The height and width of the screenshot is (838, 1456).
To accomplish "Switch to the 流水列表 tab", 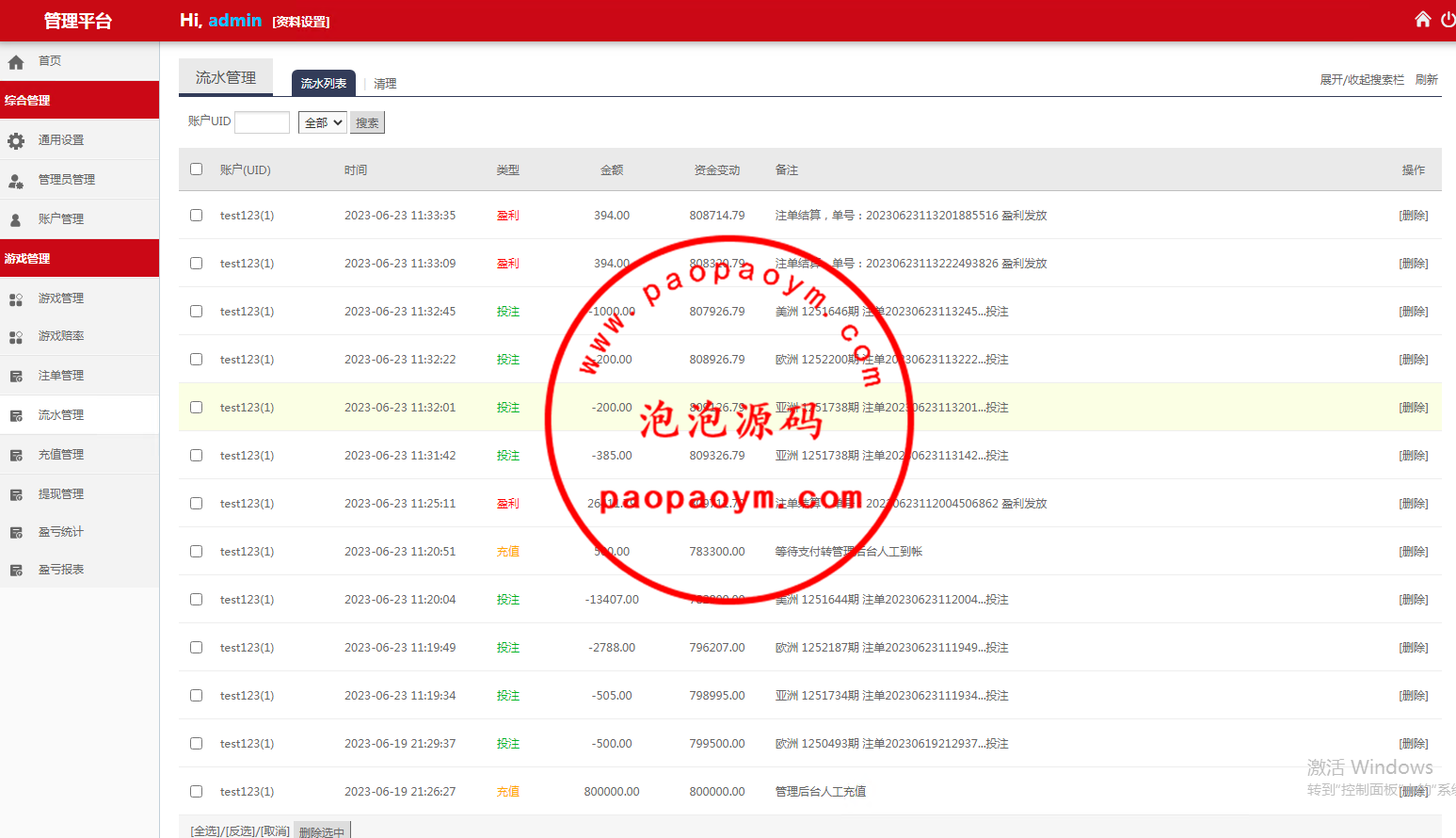I will click(x=324, y=83).
